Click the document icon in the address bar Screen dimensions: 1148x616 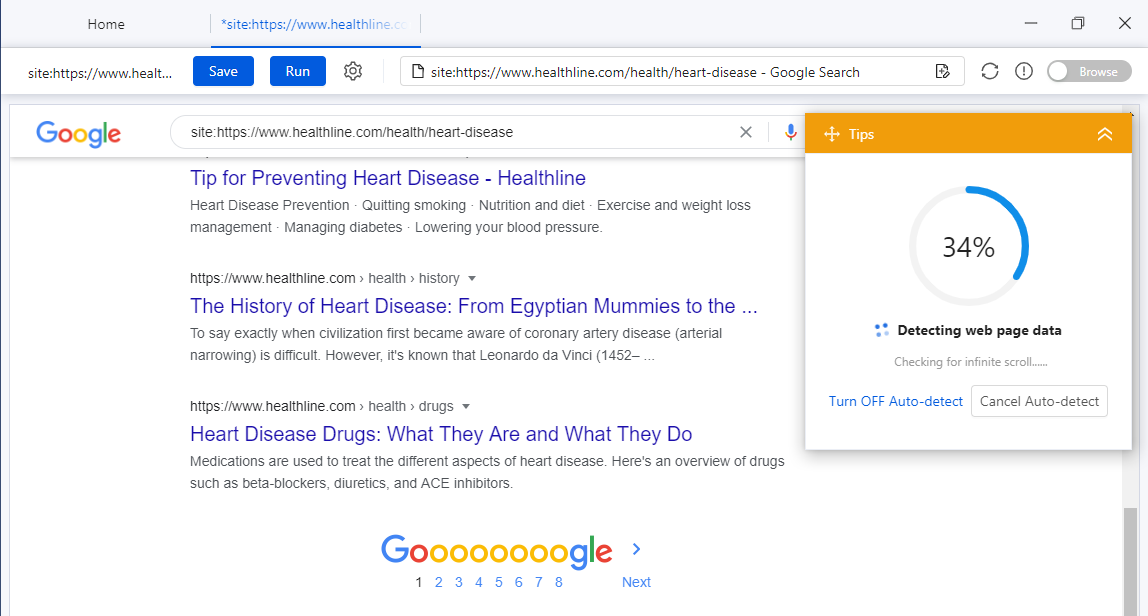(417, 72)
